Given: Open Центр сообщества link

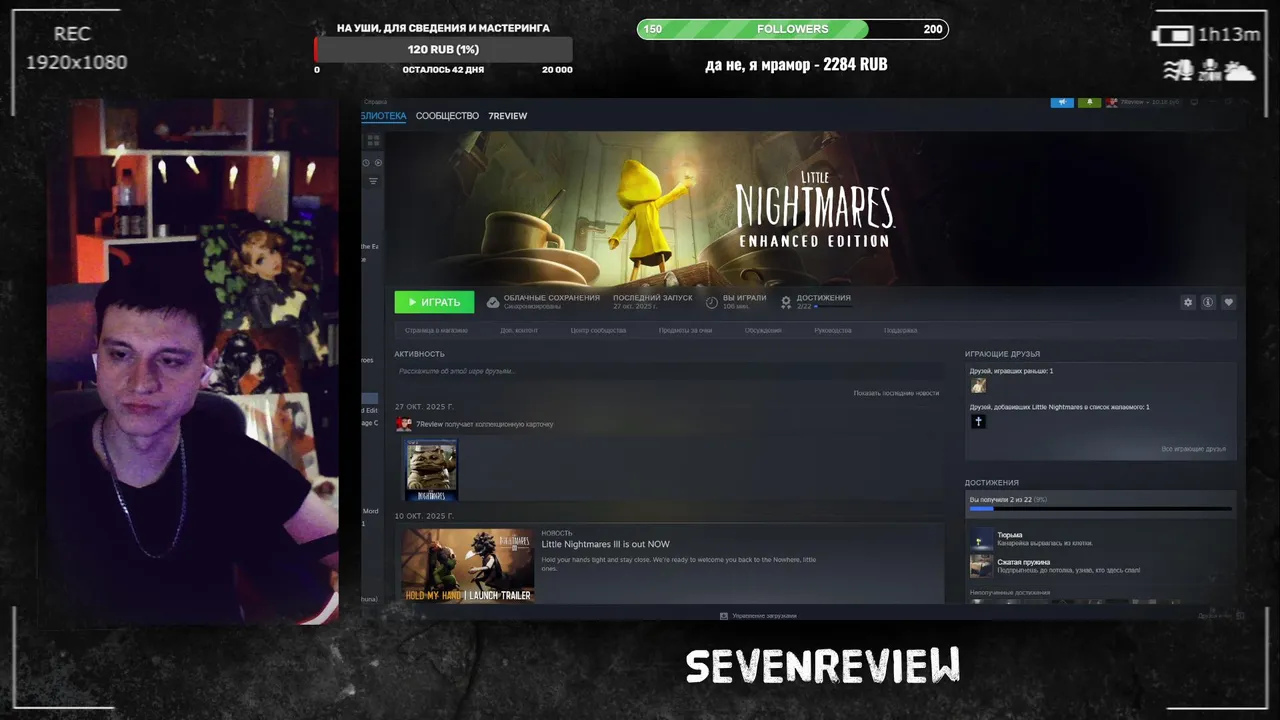Looking at the screenshot, I should point(598,330).
